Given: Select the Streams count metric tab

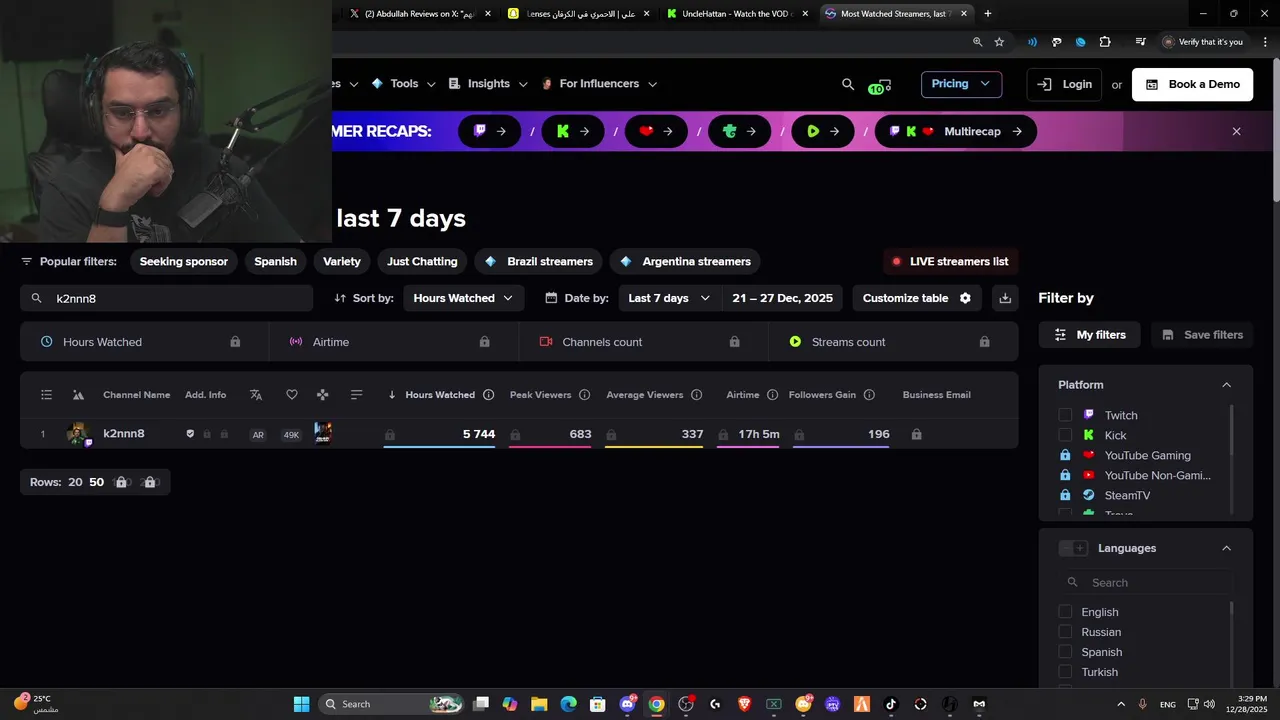Looking at the screenshot, I should coord(893,342).
